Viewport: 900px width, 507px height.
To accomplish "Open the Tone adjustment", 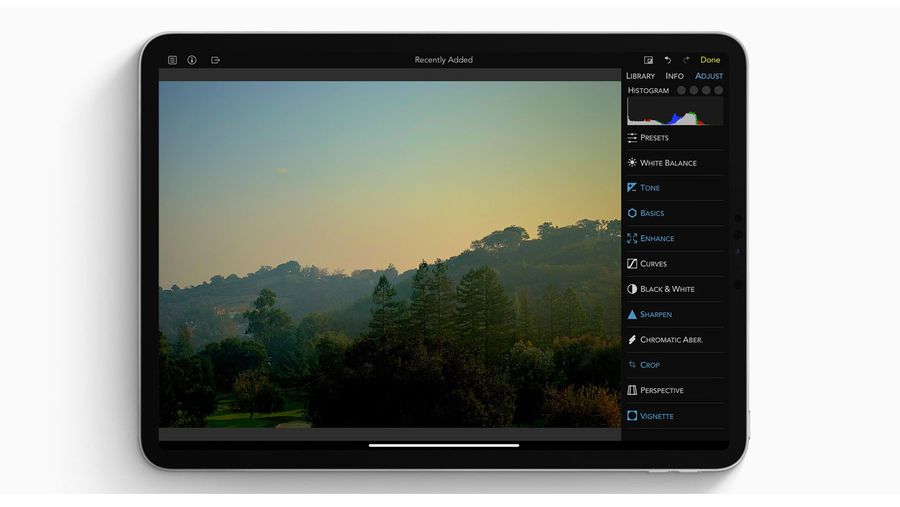I will click(675, 188).
